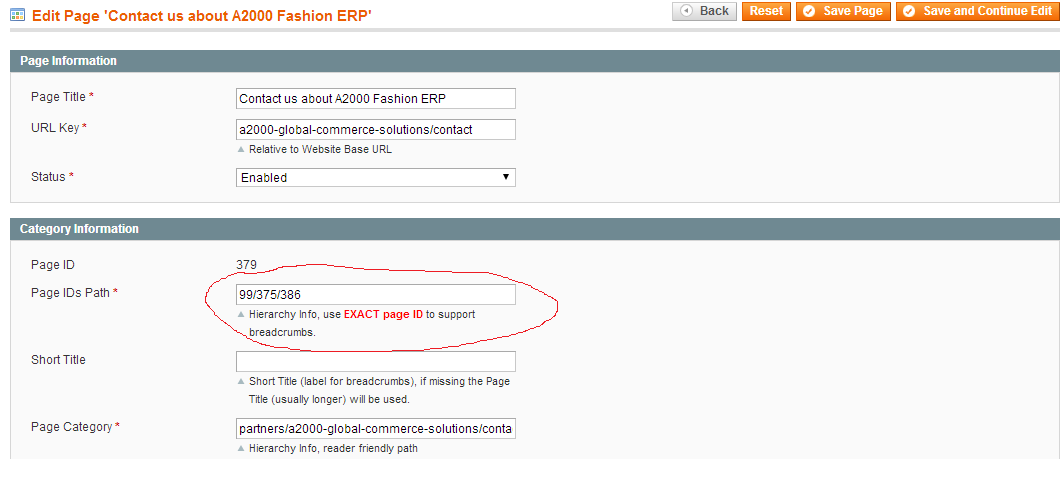Focus the URL Key input field
The height and width of the screenshot is (478, 1060).
point(376,129)
